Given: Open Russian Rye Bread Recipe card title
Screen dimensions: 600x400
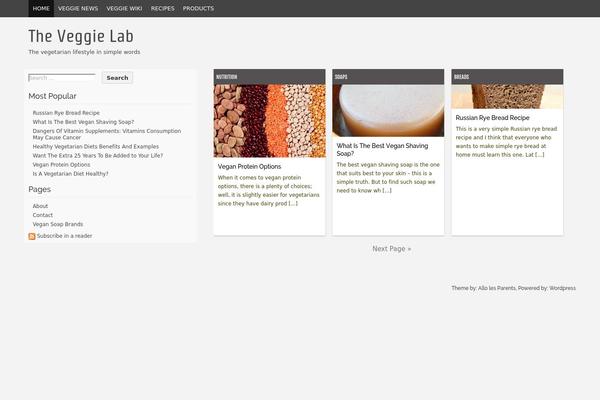Looking at the screenshot, I should point(492,118).
